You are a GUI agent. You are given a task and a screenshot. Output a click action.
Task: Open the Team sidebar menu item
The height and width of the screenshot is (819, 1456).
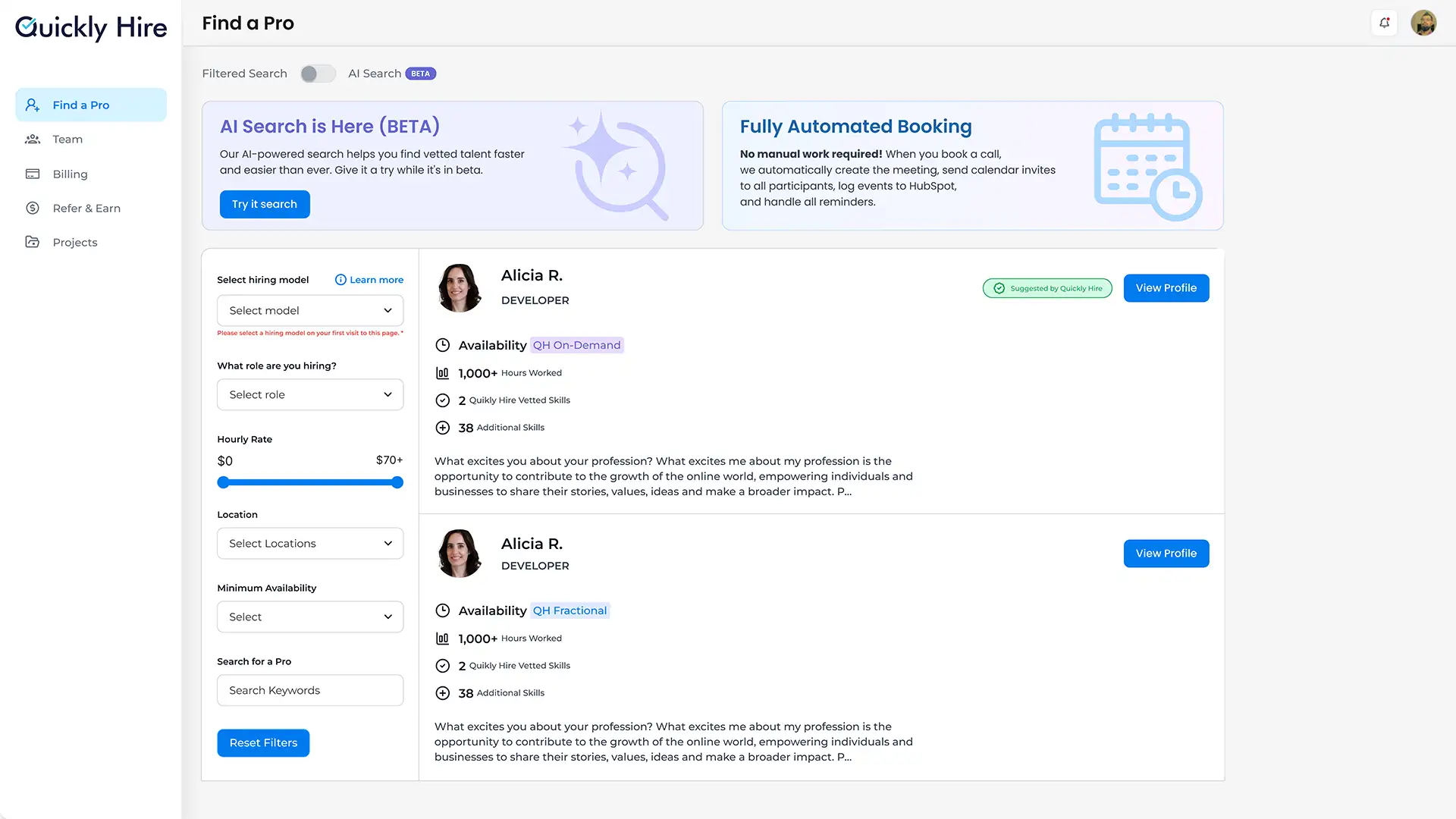pyautogui.click(x=67, y=140)
